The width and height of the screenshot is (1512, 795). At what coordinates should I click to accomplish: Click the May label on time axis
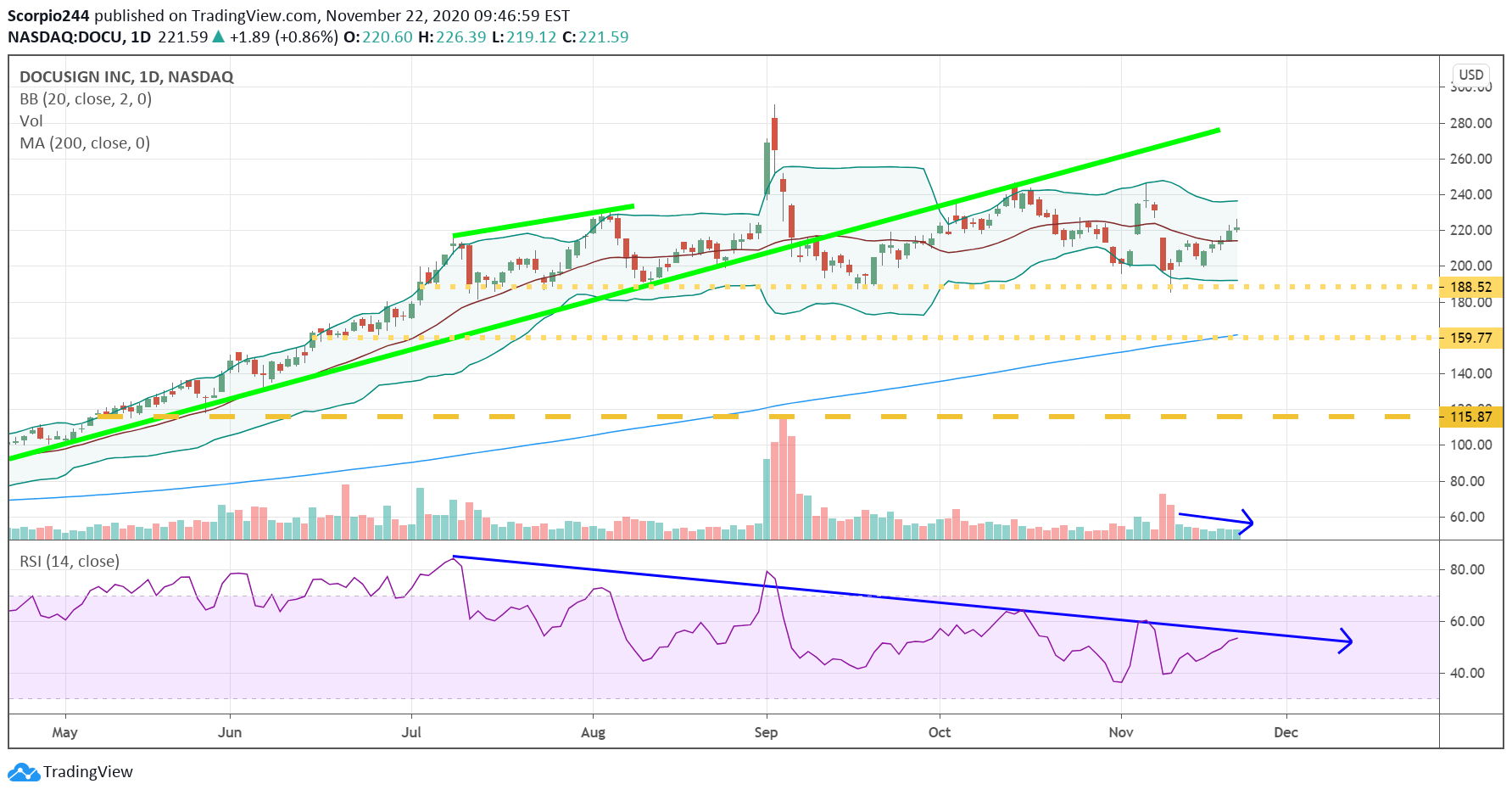(64, 732)
